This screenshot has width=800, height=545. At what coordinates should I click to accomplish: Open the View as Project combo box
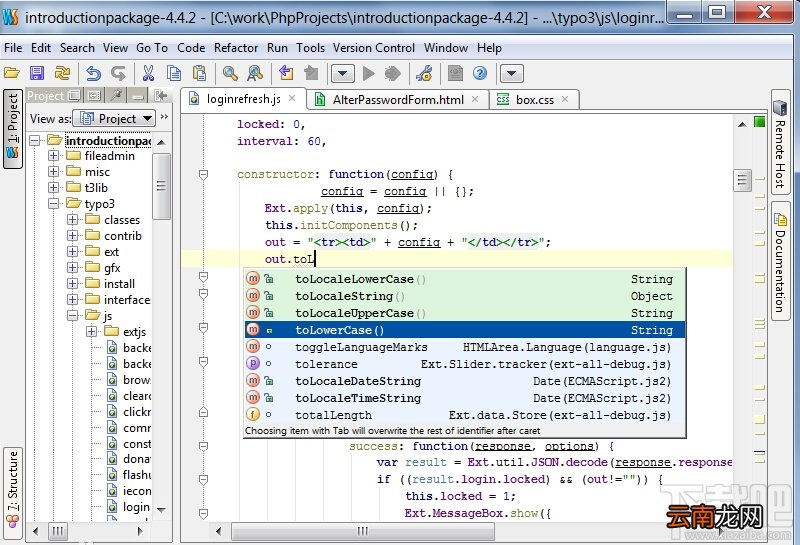point(114,118)
